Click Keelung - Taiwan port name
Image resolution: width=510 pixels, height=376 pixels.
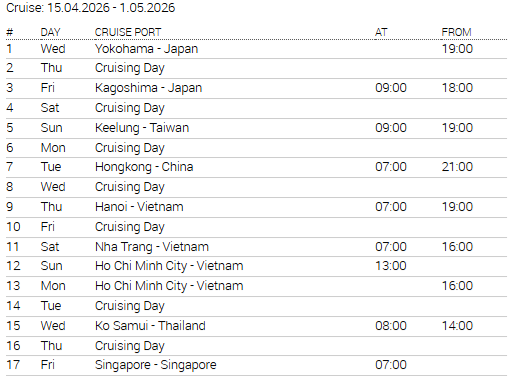pos(142,128)
